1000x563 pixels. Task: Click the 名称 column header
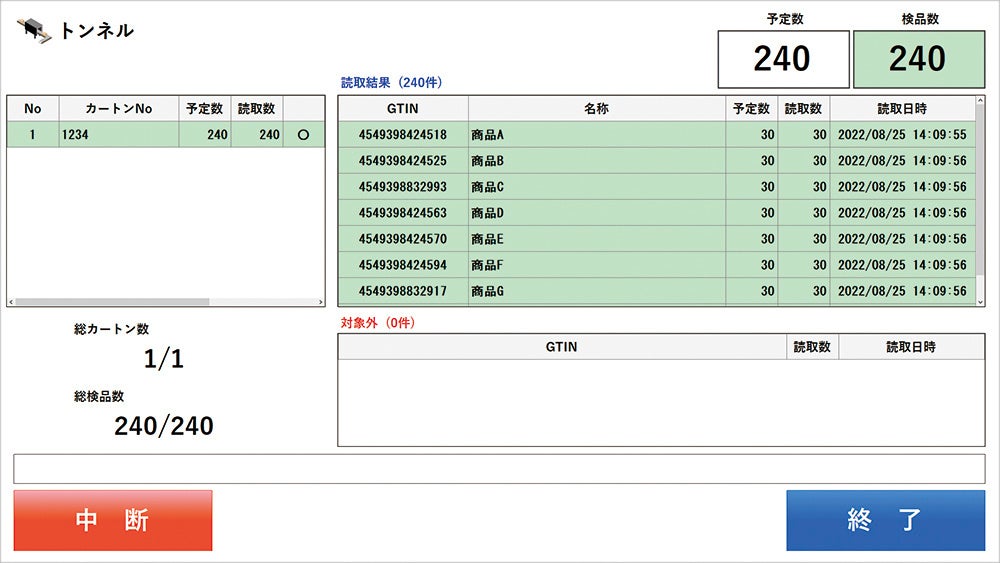click(597, 108)
